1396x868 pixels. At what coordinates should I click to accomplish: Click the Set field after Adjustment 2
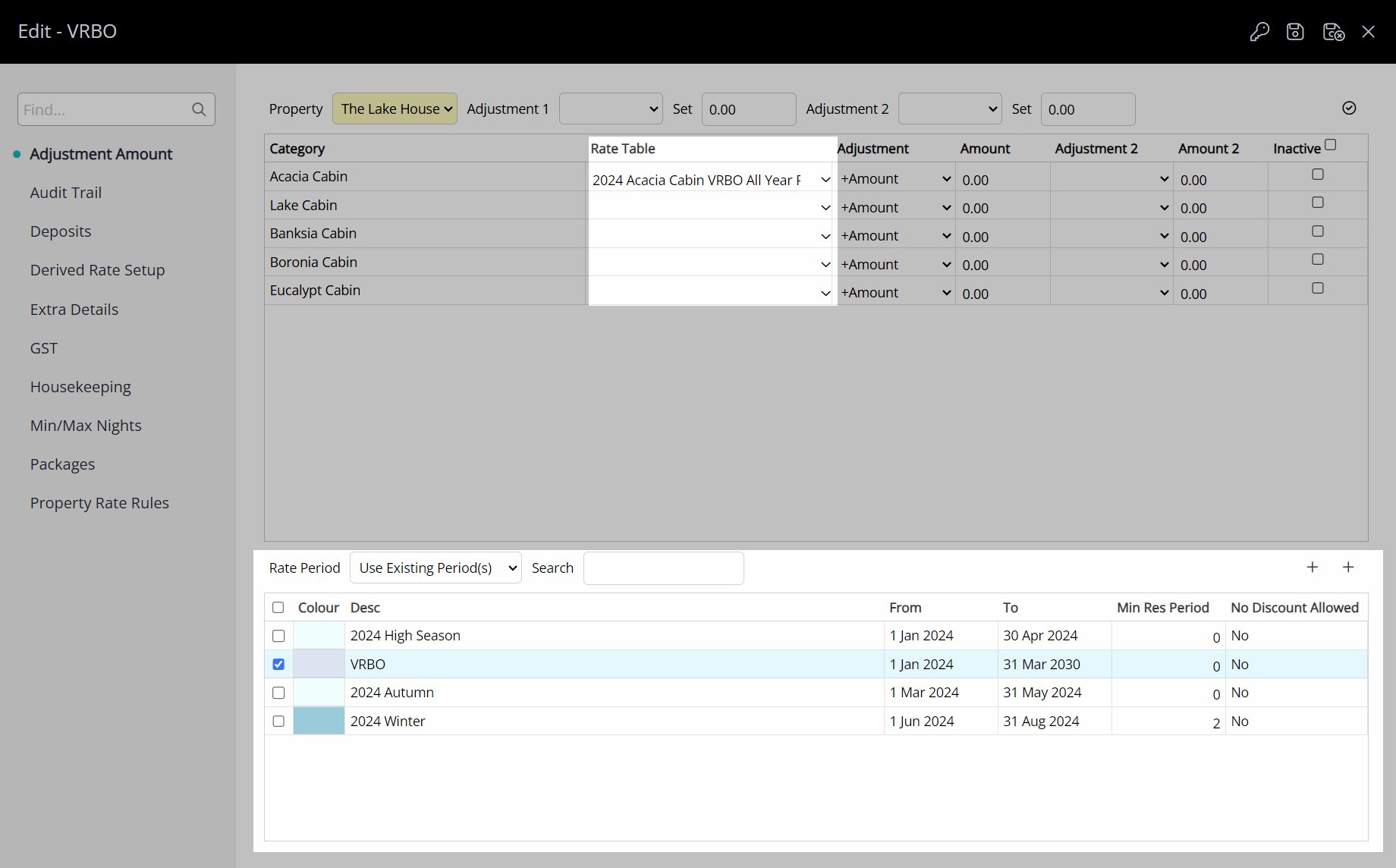point(1088,109)
